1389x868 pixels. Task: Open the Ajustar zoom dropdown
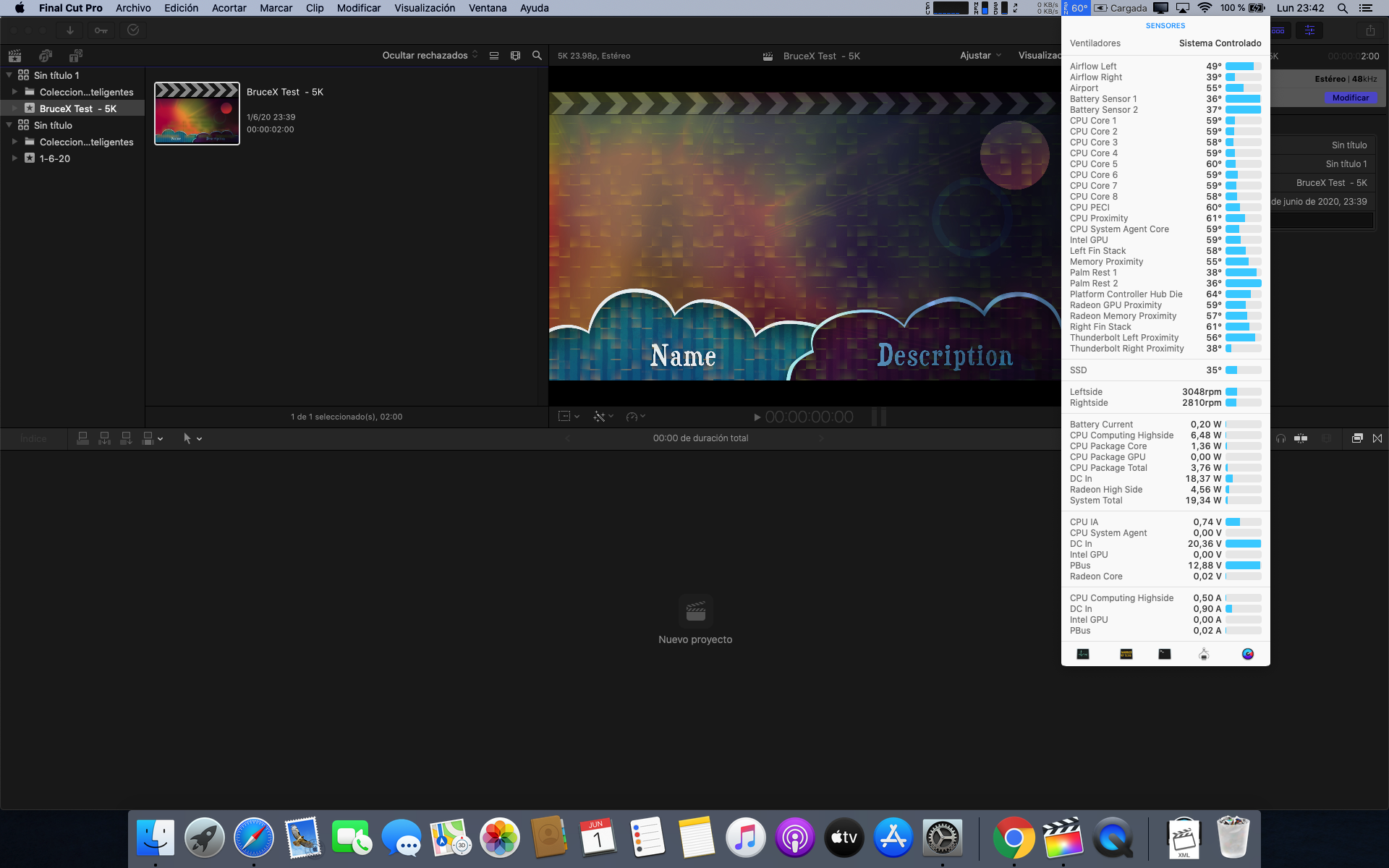pyautogui.click(x=980, y=56)
